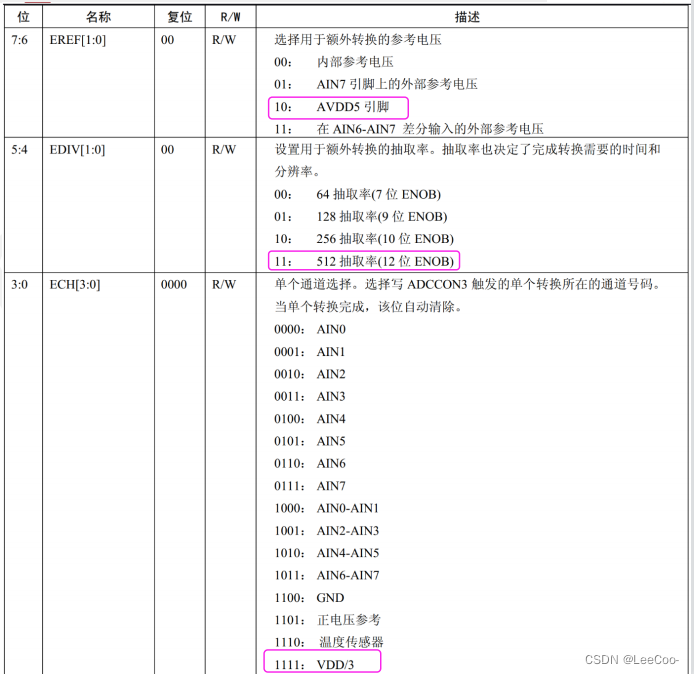This screenshot has width=694, height=674.
Task: Select bit range 5:4 cell
Action: pyautogui.click(x=23, y=205)
